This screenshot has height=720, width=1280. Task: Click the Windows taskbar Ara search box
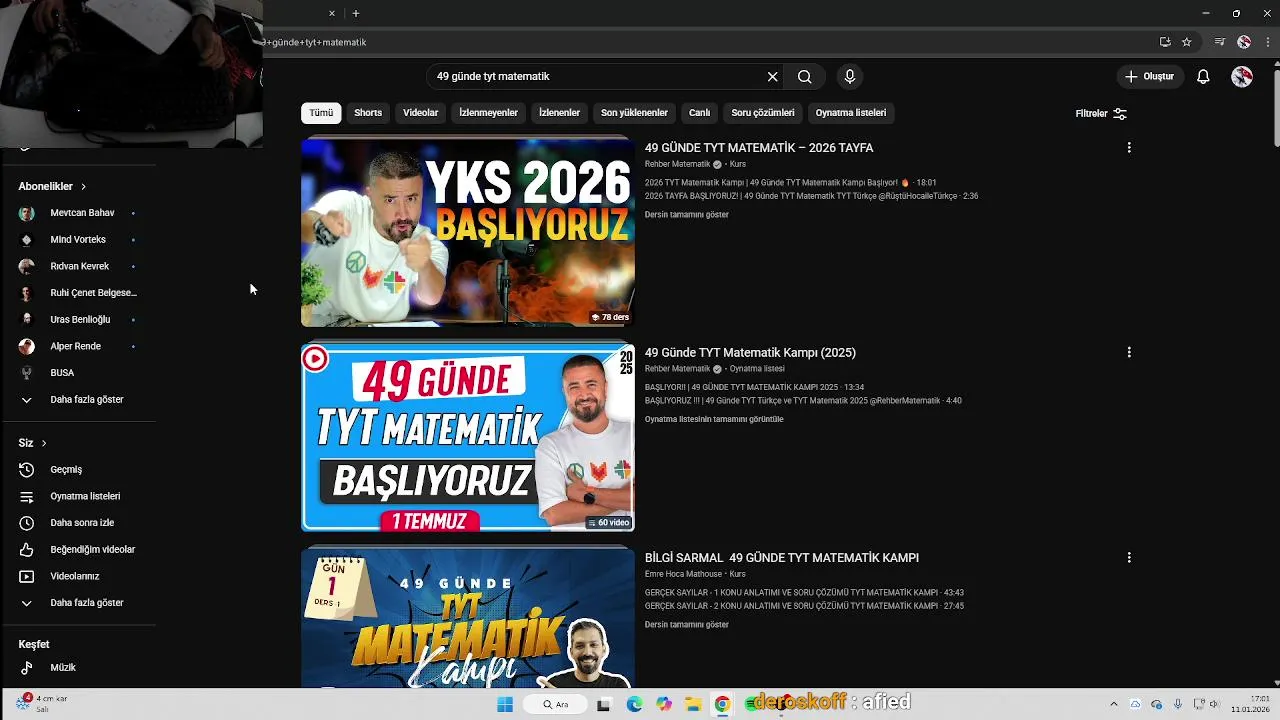556,704
